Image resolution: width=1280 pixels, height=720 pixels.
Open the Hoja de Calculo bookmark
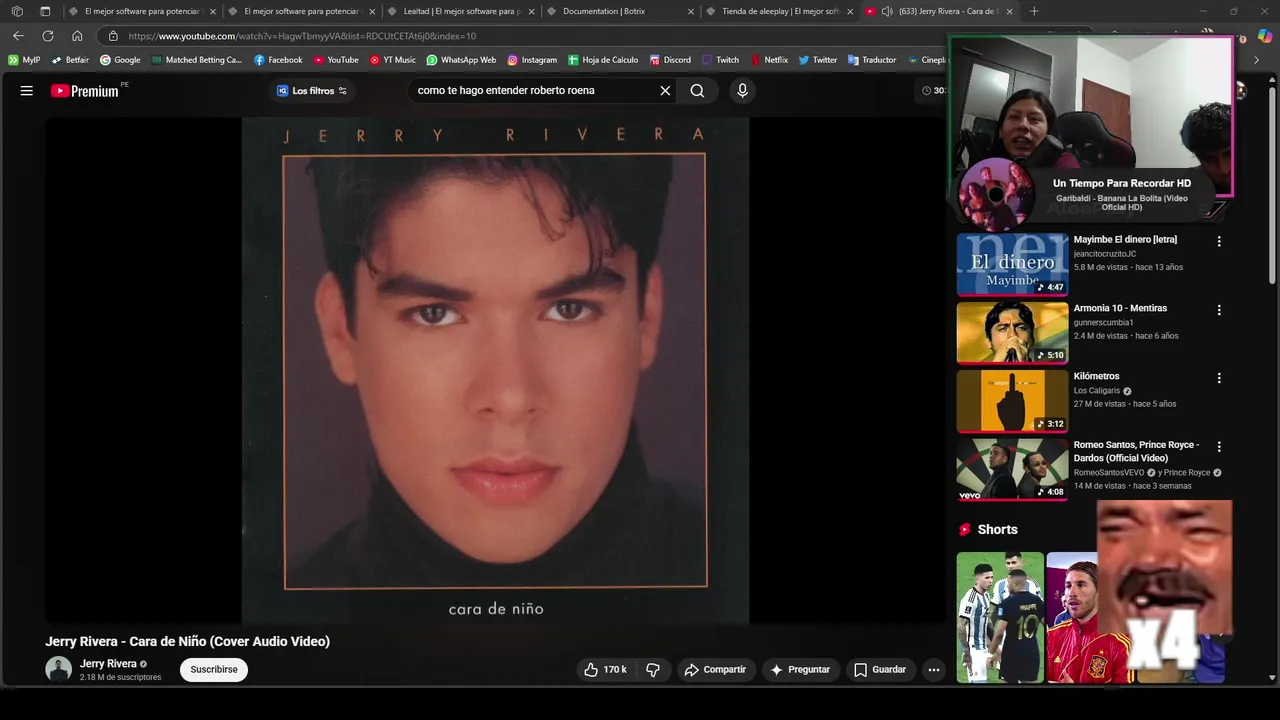pos(603,60)
